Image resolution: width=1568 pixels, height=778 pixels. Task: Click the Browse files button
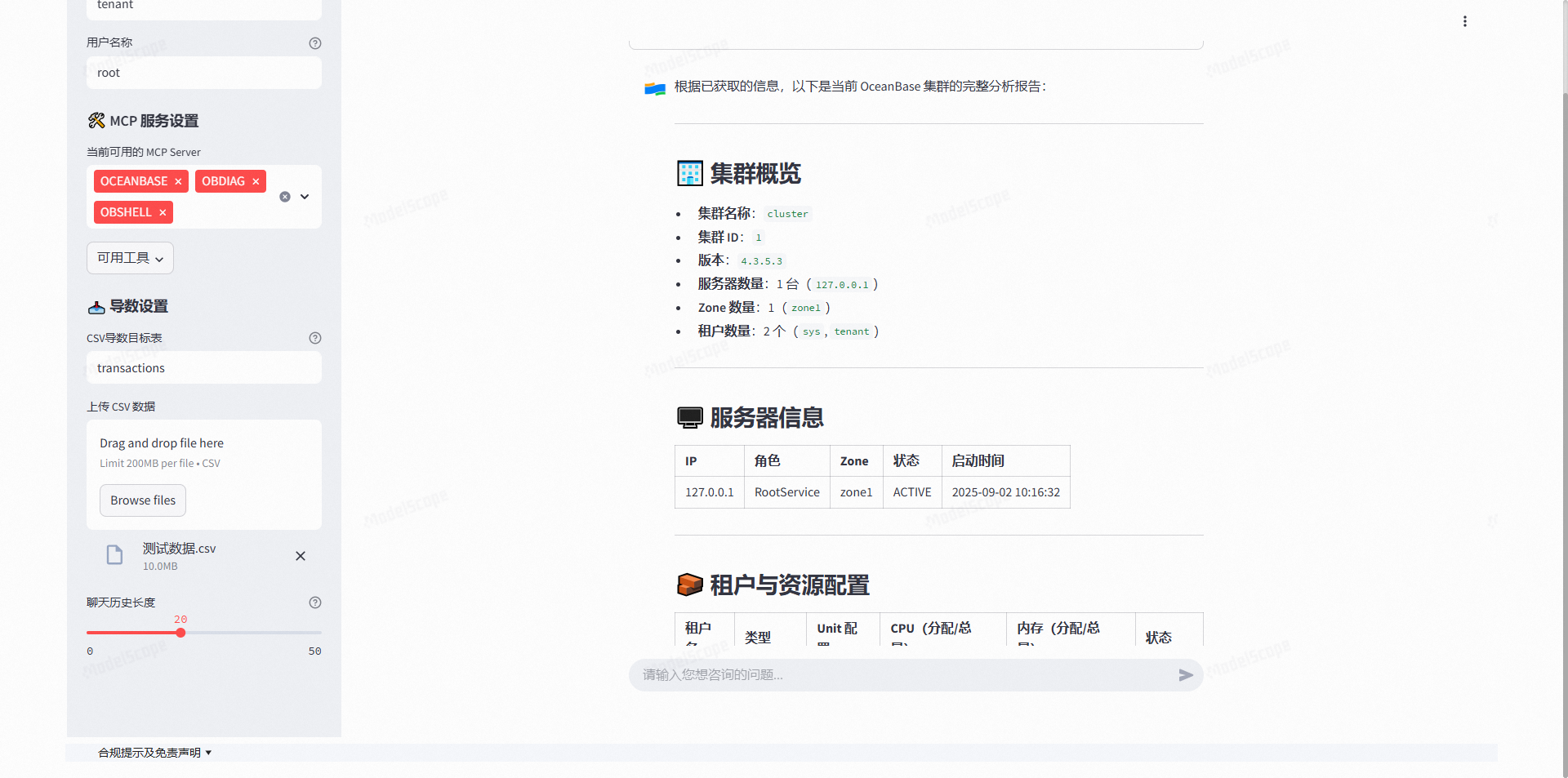click(x=142, y=500)
